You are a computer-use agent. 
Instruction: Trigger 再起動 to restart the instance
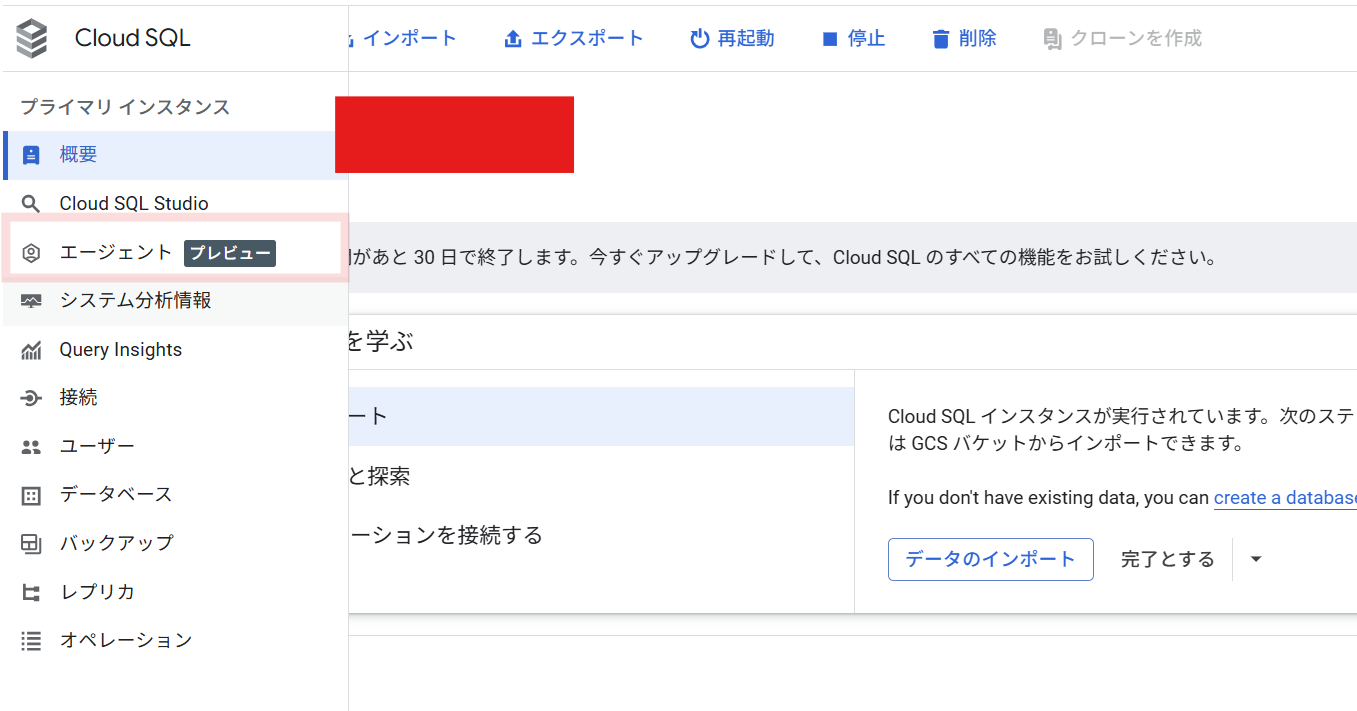coord(732,37)
